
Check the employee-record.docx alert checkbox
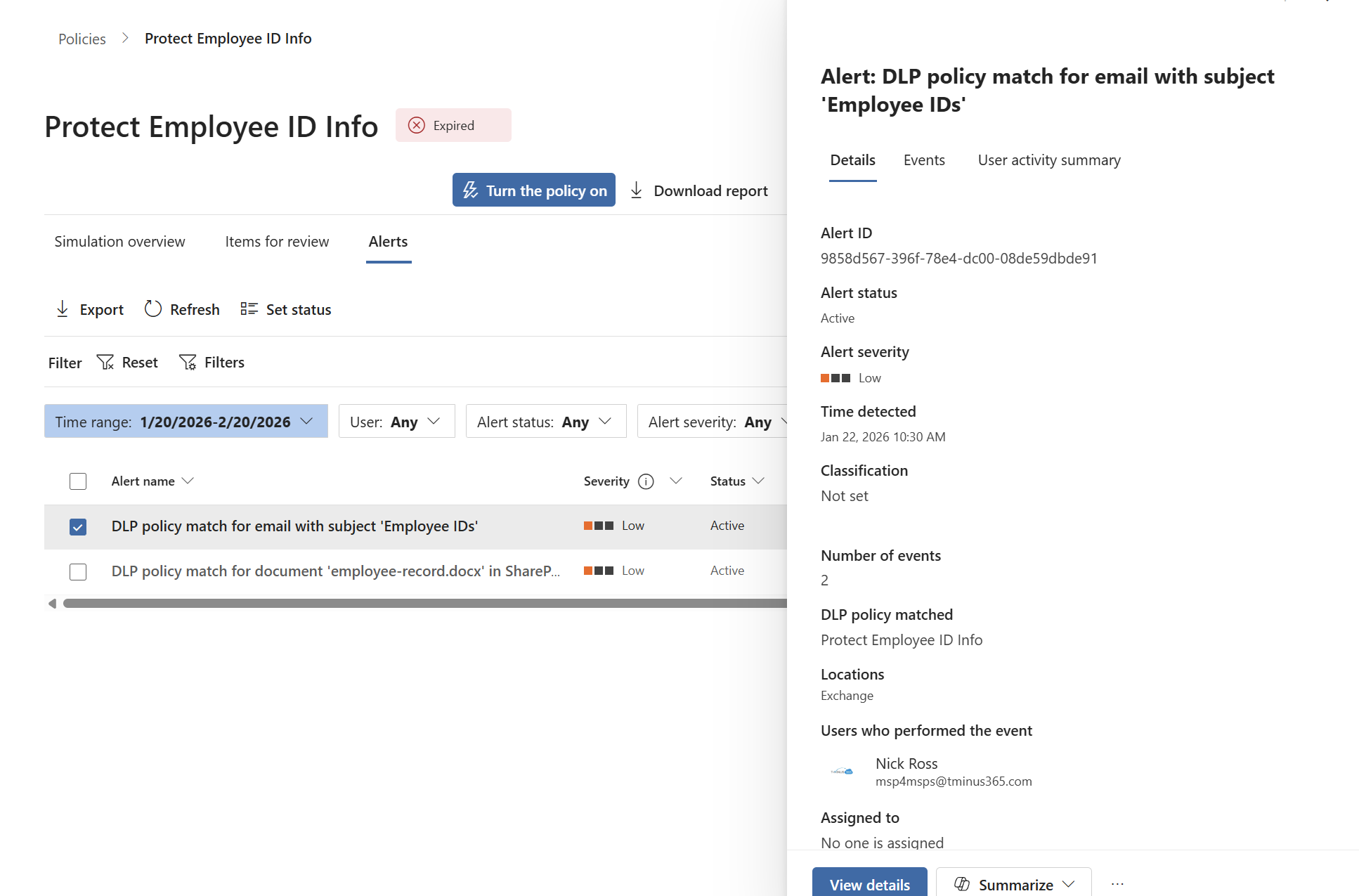78,571
